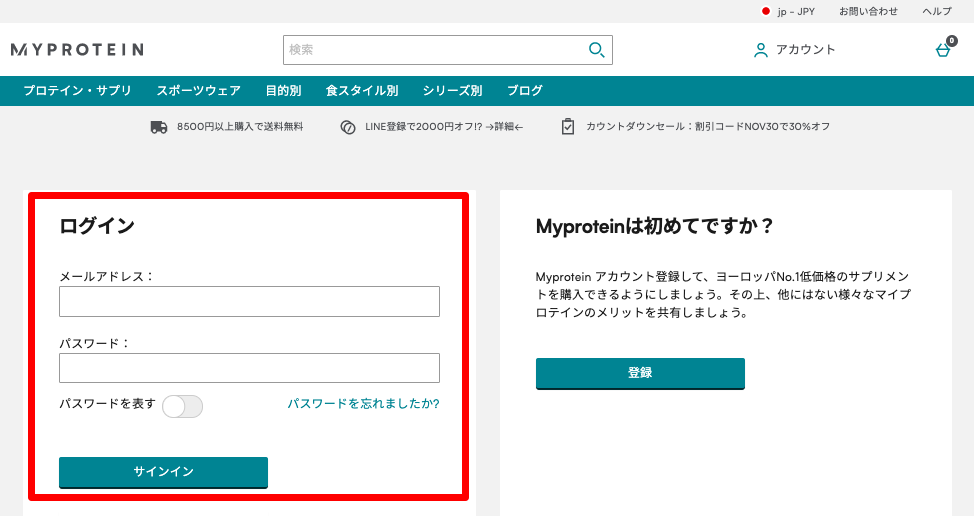Open the プロテイン・サプリ menu
This screenshot has height=516, width=974.
(x=78, y=91)
